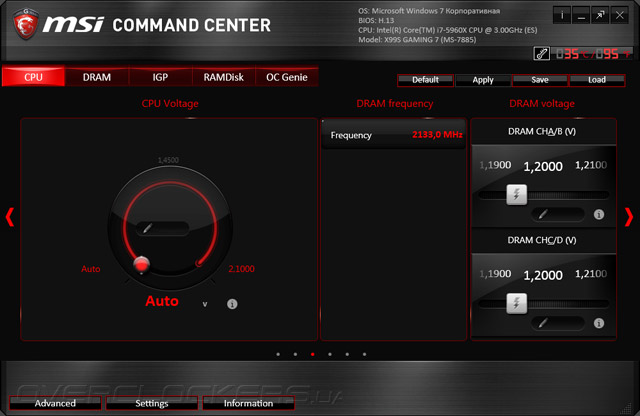Click the Default button
Image resolution: width=640 pixels, height=416 pixels.
click(425, 80)
